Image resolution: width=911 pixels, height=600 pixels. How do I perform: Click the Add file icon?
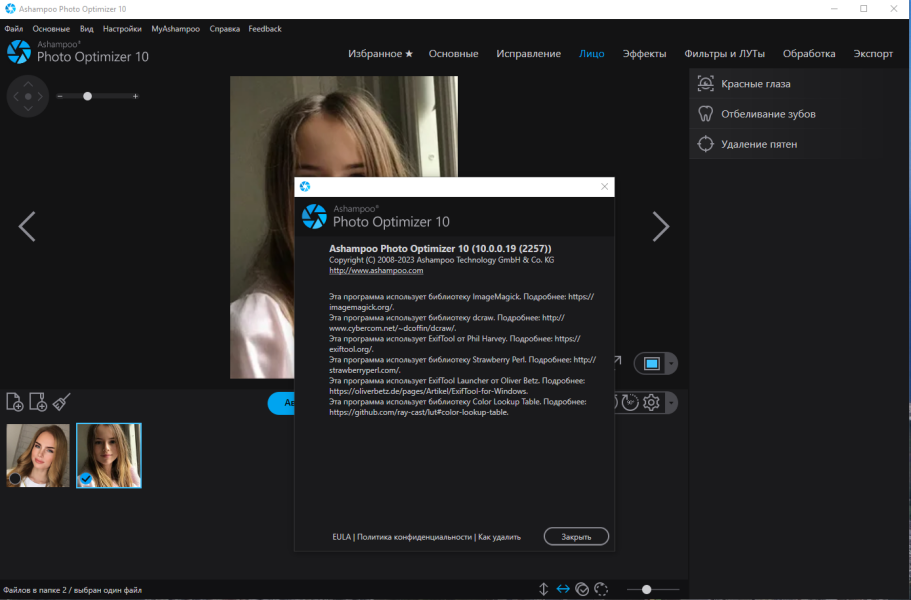point(15,402)
